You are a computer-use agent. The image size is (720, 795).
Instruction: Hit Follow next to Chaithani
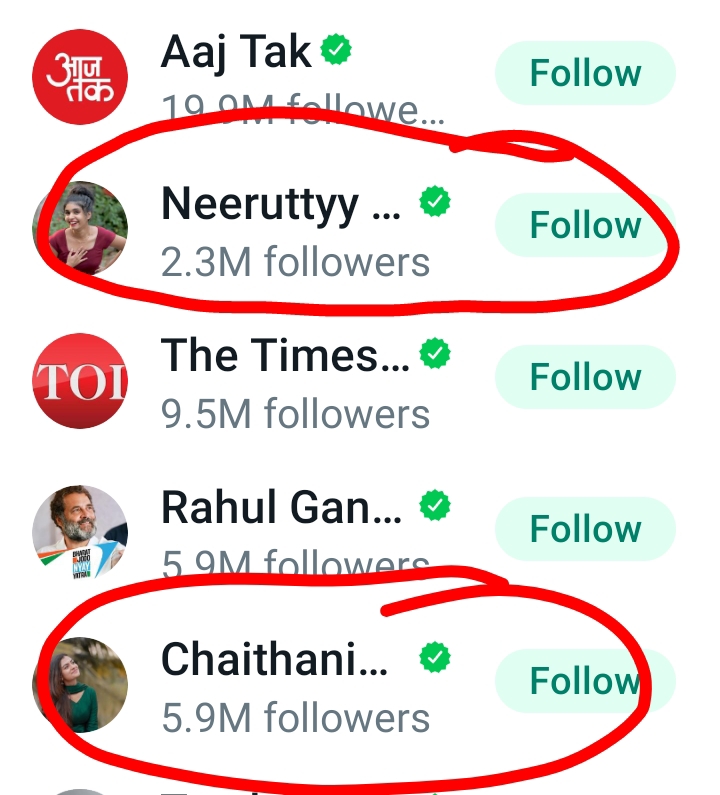(x=585, y=681)
